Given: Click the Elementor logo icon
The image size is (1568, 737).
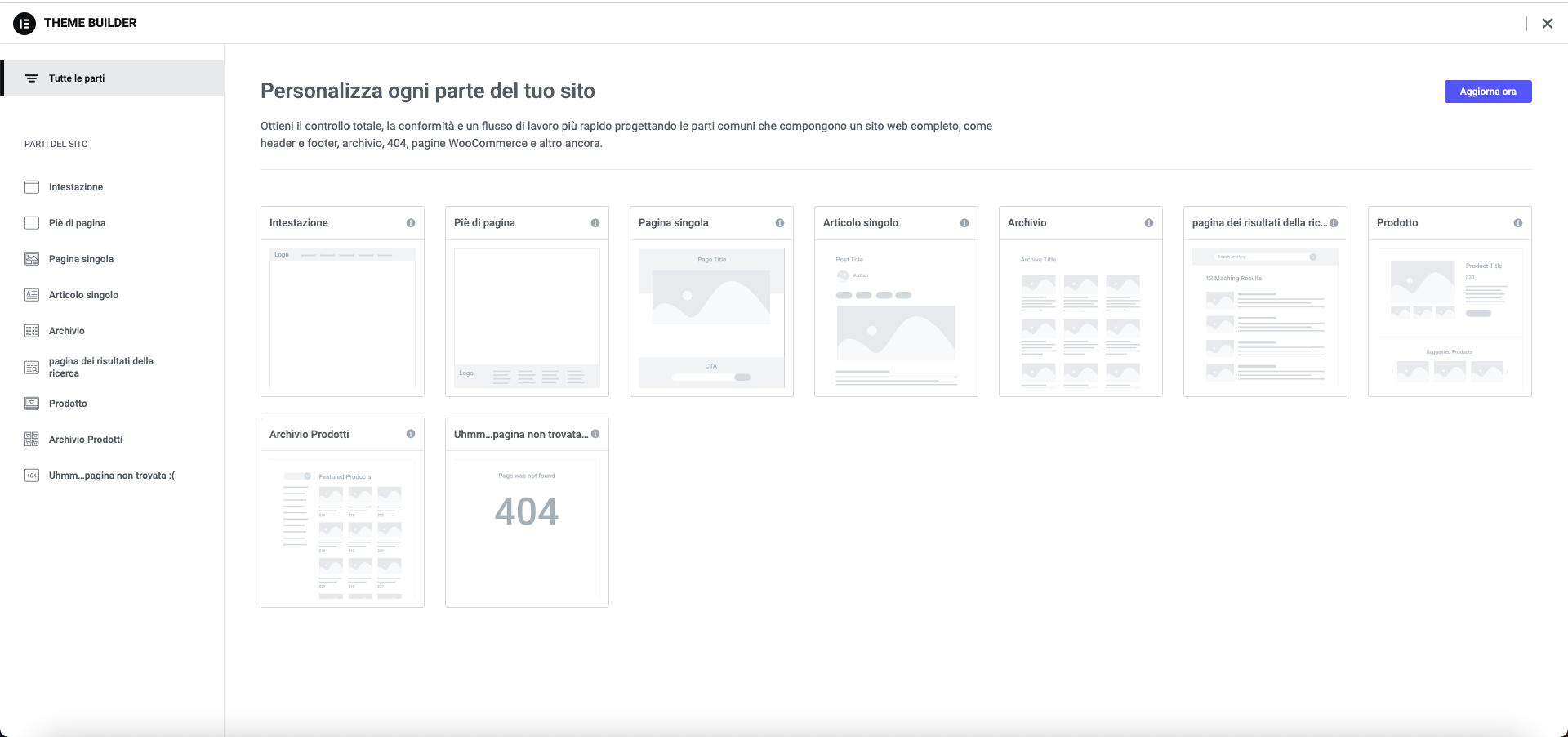Looking at the screenshot, I should pos(24,23).
